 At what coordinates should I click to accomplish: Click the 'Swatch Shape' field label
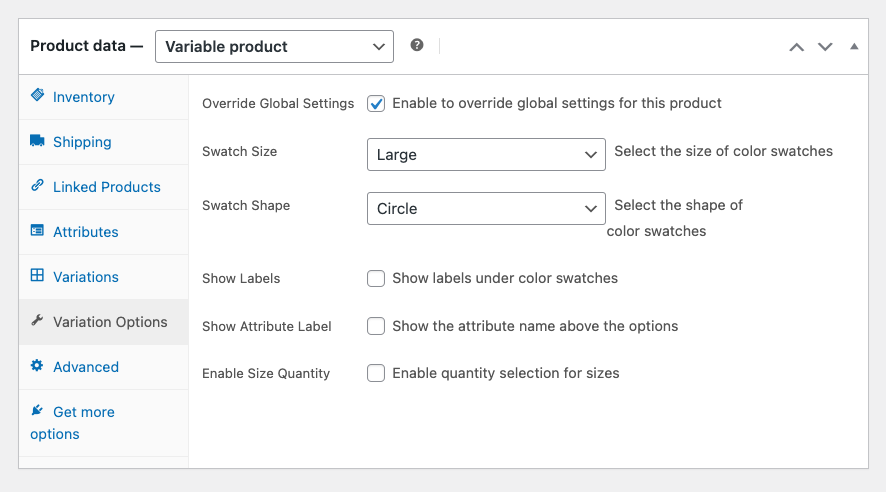[x=246, y=206]
